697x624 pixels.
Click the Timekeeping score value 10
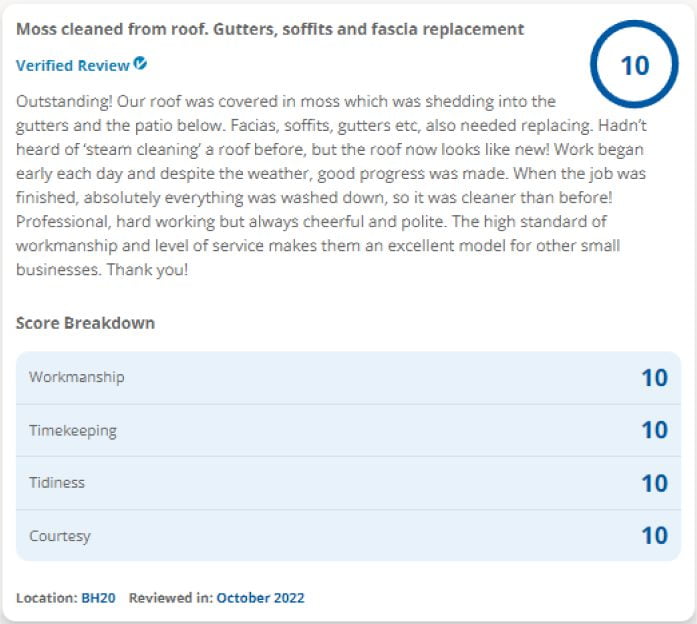tap(654, 430)
